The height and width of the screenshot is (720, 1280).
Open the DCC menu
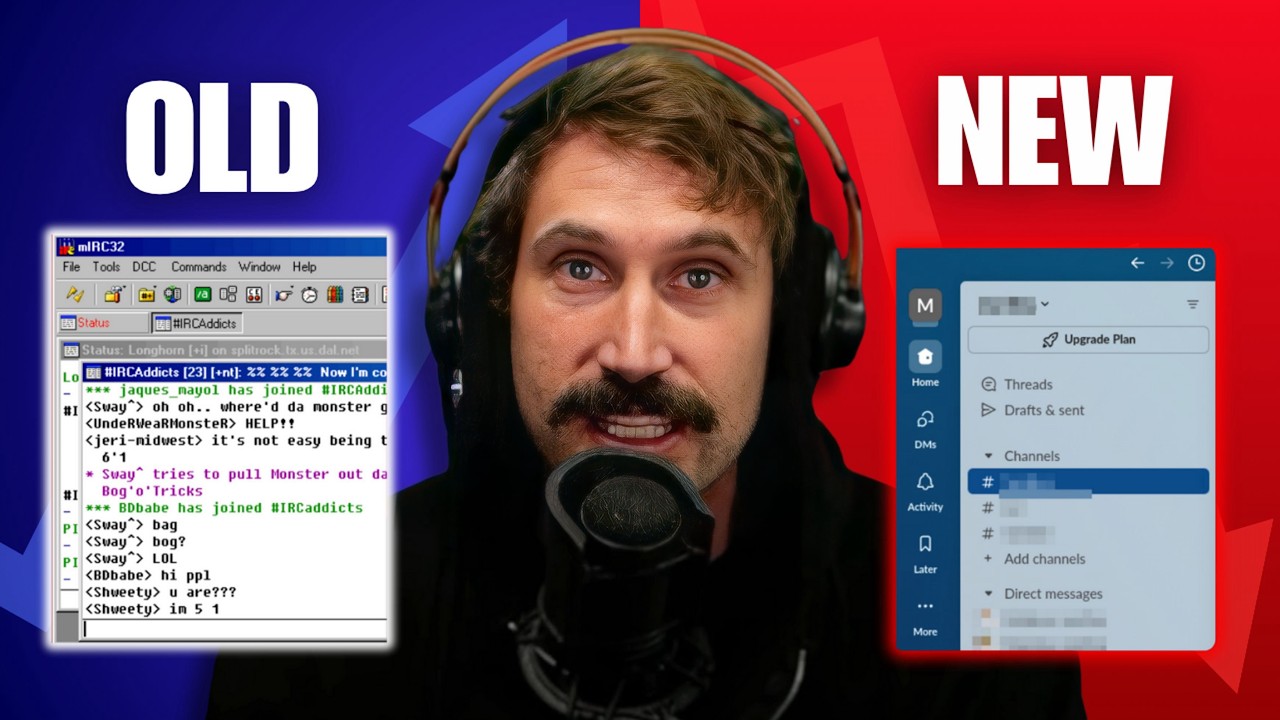(144, 267)
